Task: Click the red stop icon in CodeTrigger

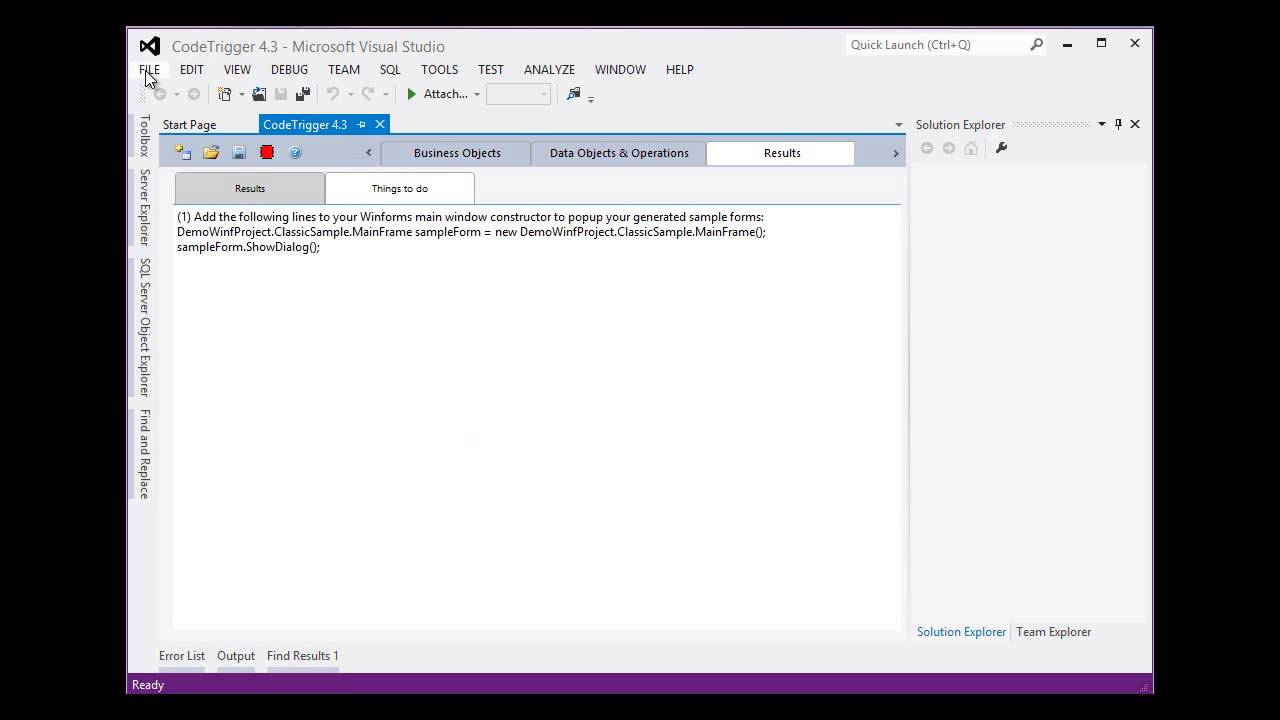Action: (x=267, y=152)
